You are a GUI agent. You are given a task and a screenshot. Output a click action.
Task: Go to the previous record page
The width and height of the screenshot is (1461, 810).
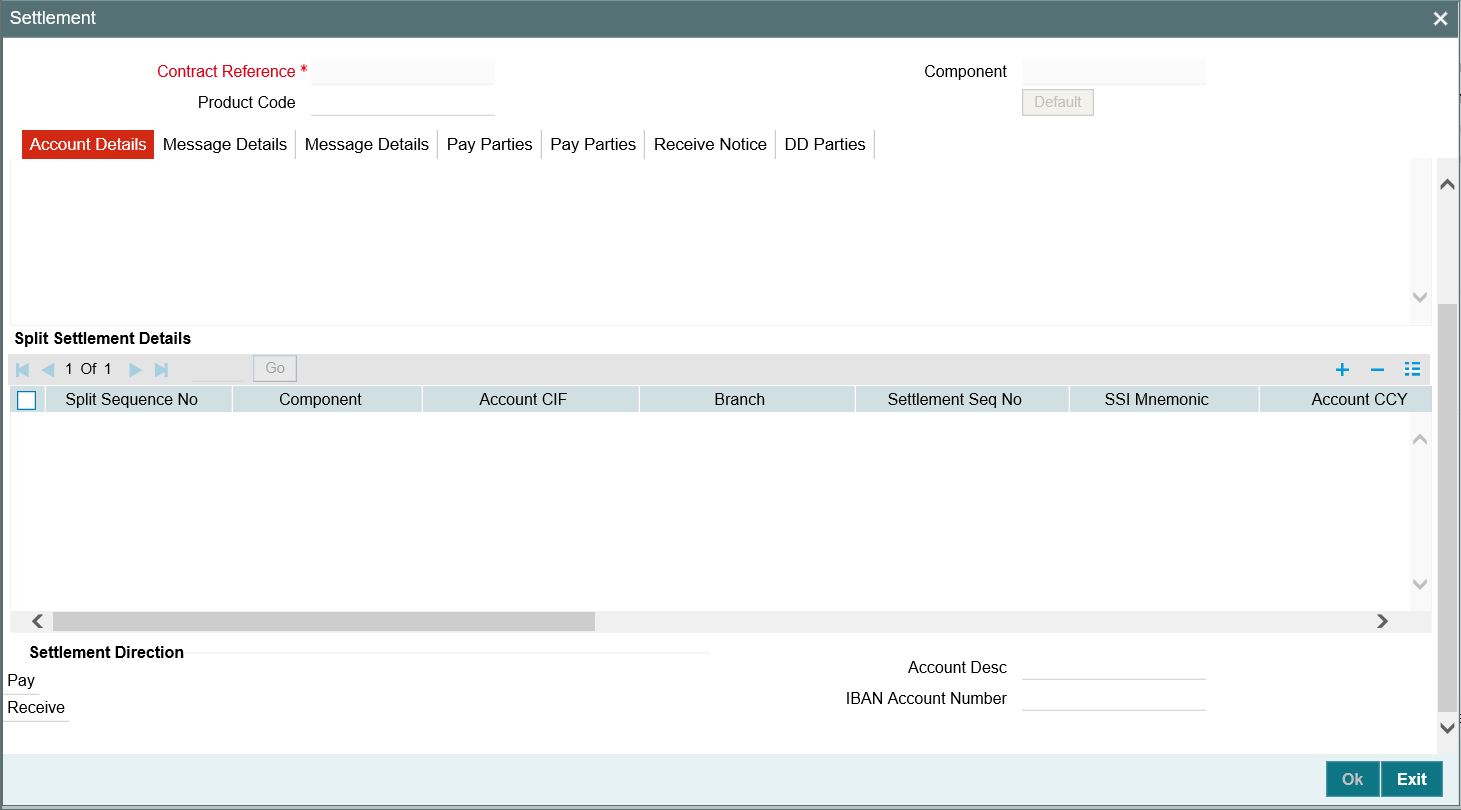coord(47,368)
